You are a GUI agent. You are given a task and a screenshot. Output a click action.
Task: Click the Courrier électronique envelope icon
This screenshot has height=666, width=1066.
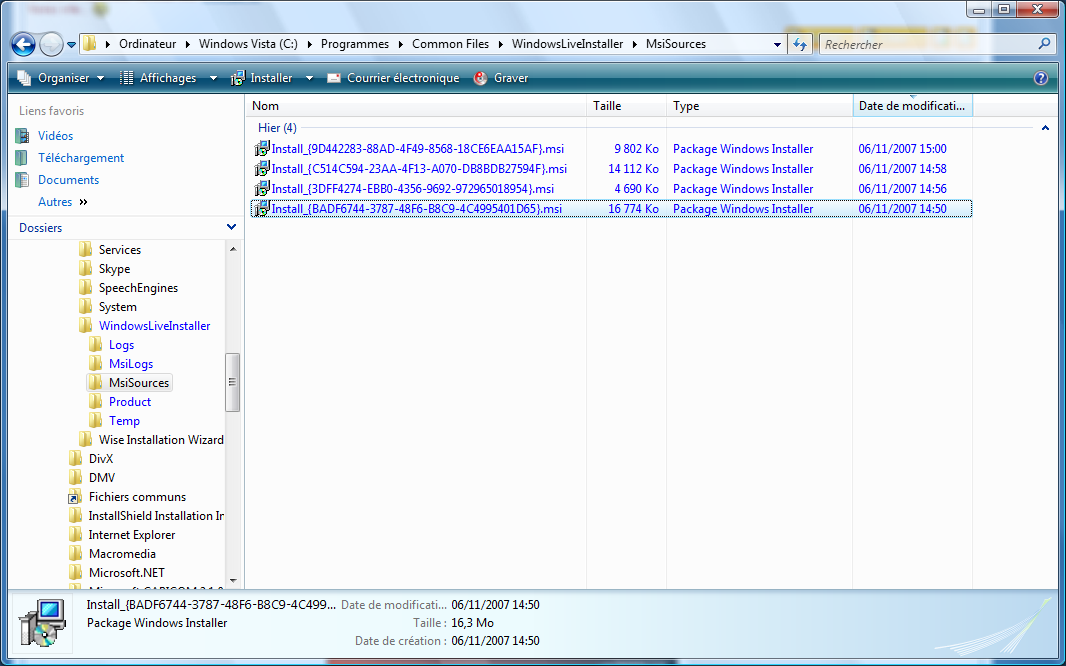pos(334,78)
